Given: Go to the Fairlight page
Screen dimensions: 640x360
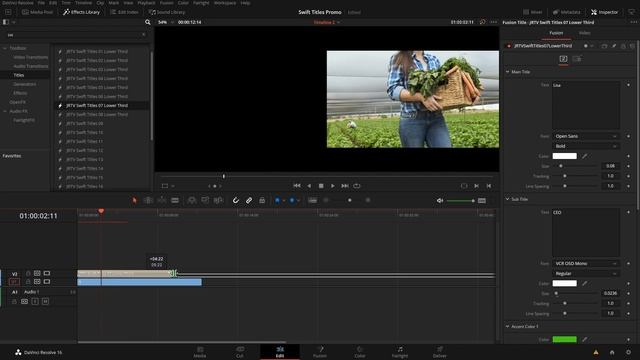Looking at the screenshot, I should (x=400, y=352).
